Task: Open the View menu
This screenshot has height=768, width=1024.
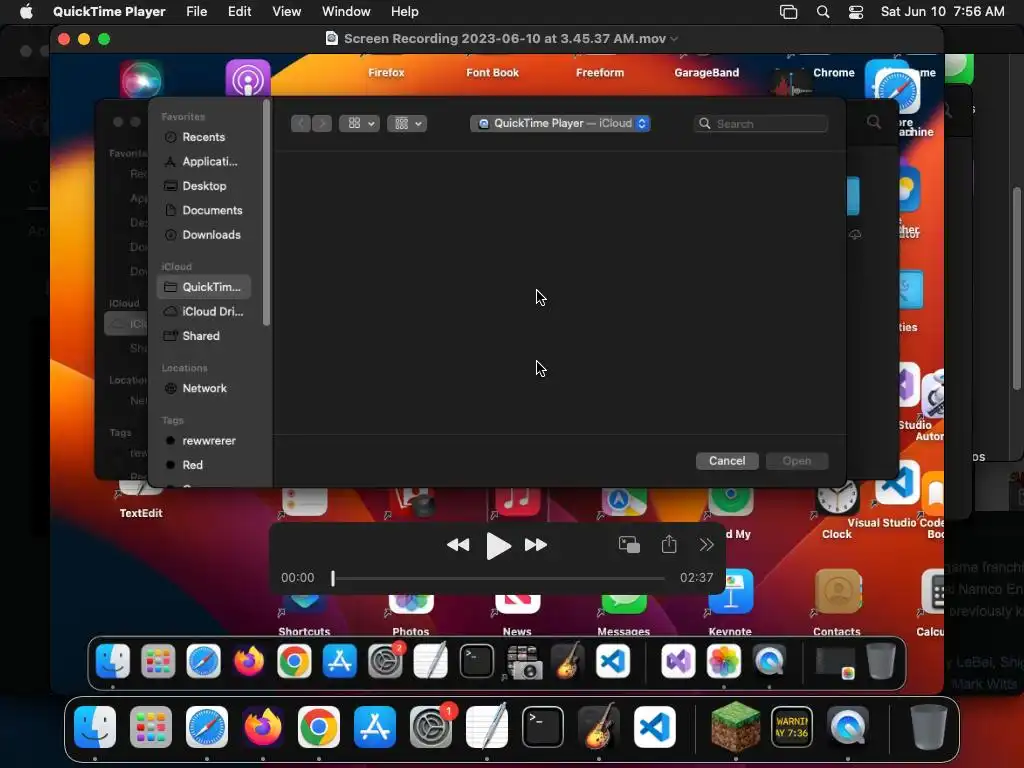Action: [x=287, y=12]
